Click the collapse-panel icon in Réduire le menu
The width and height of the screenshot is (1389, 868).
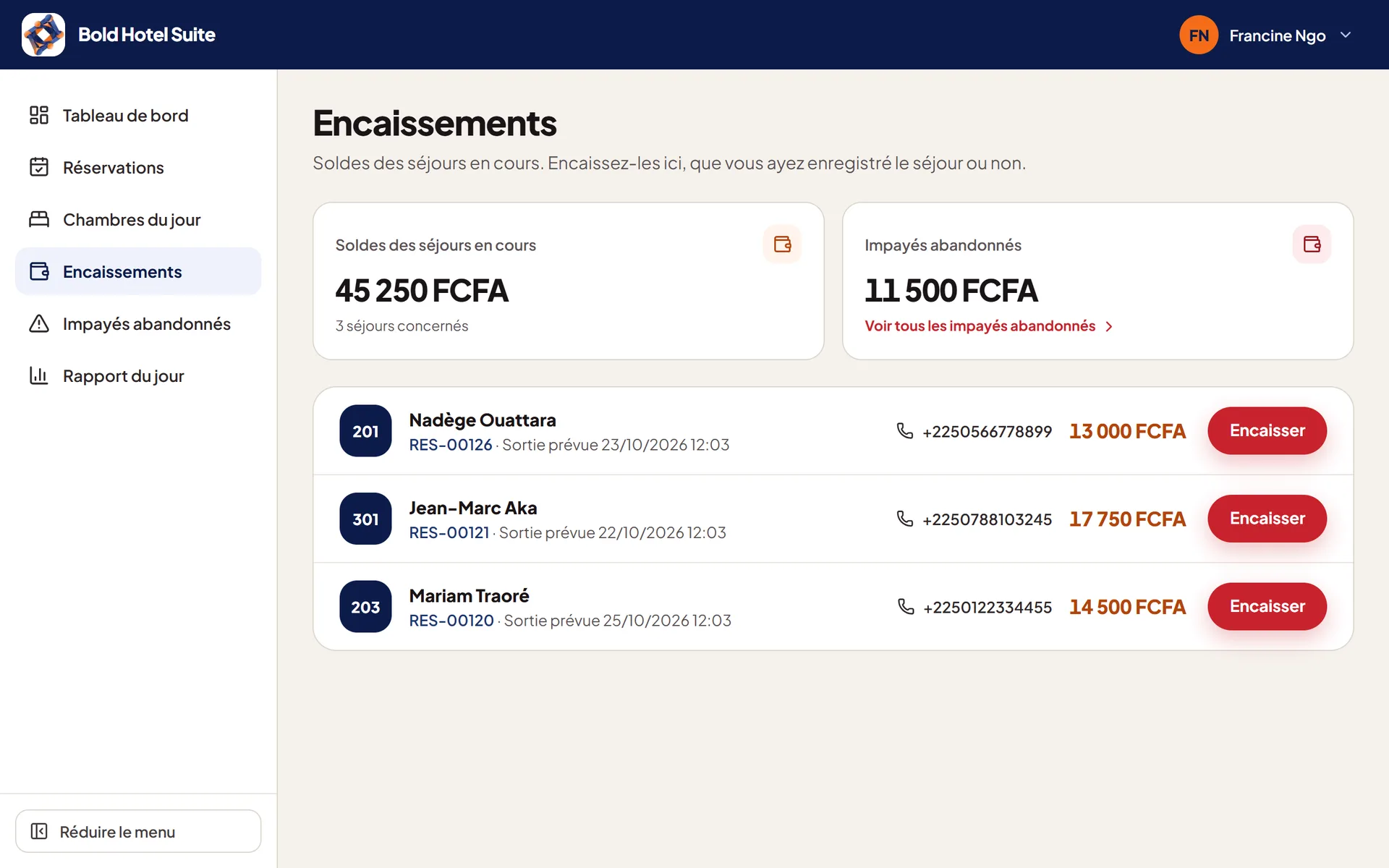(x=39, y=831)
